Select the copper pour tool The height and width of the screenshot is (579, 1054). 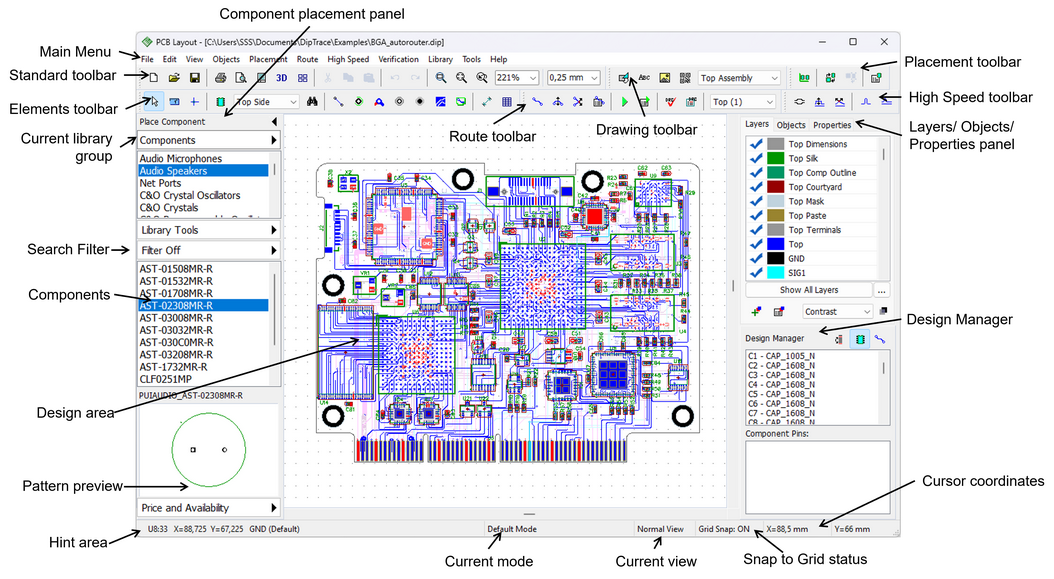(x=440, y=102)
